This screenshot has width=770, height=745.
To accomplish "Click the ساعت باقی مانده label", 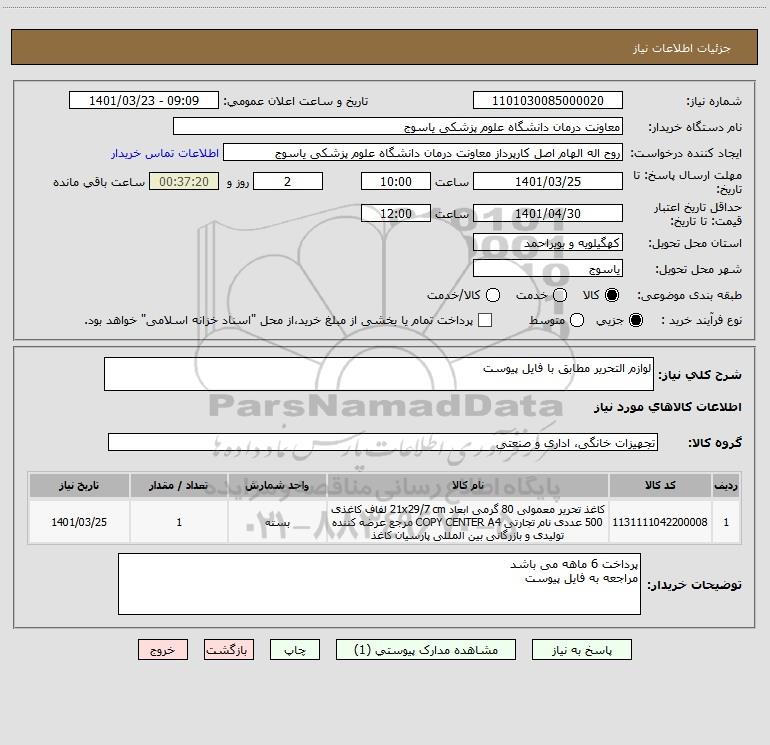I will point(99,182).
